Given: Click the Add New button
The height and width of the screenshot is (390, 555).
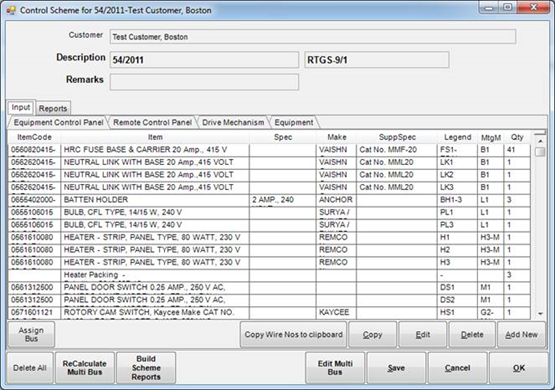Looking at the screenshot, I should [521, 334].
